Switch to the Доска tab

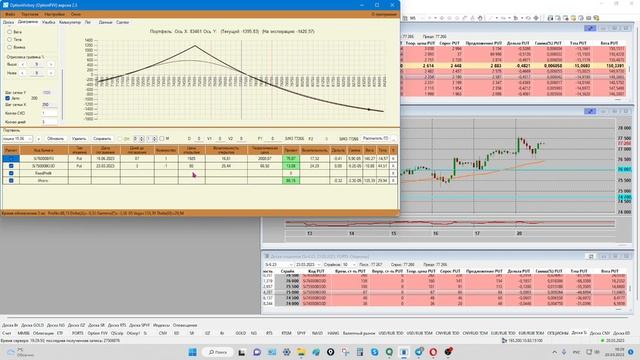point(8,22)
